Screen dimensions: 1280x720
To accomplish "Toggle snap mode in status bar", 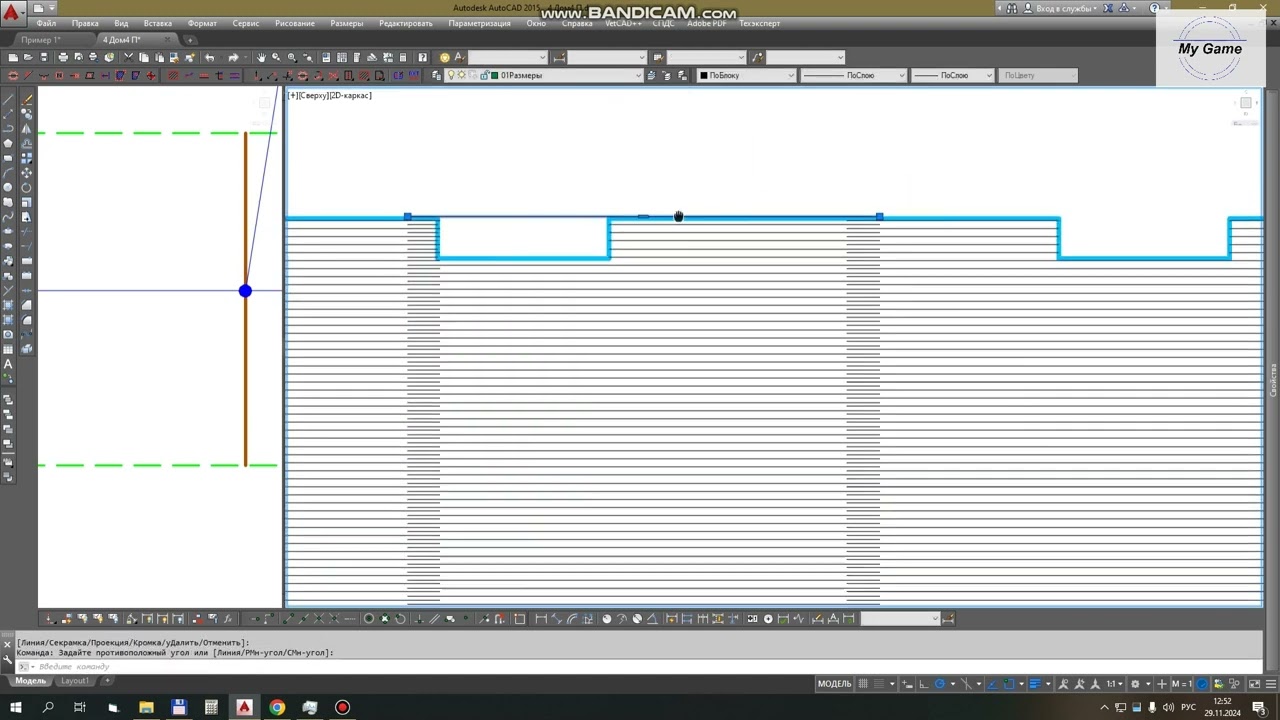I will coord(879,684).
